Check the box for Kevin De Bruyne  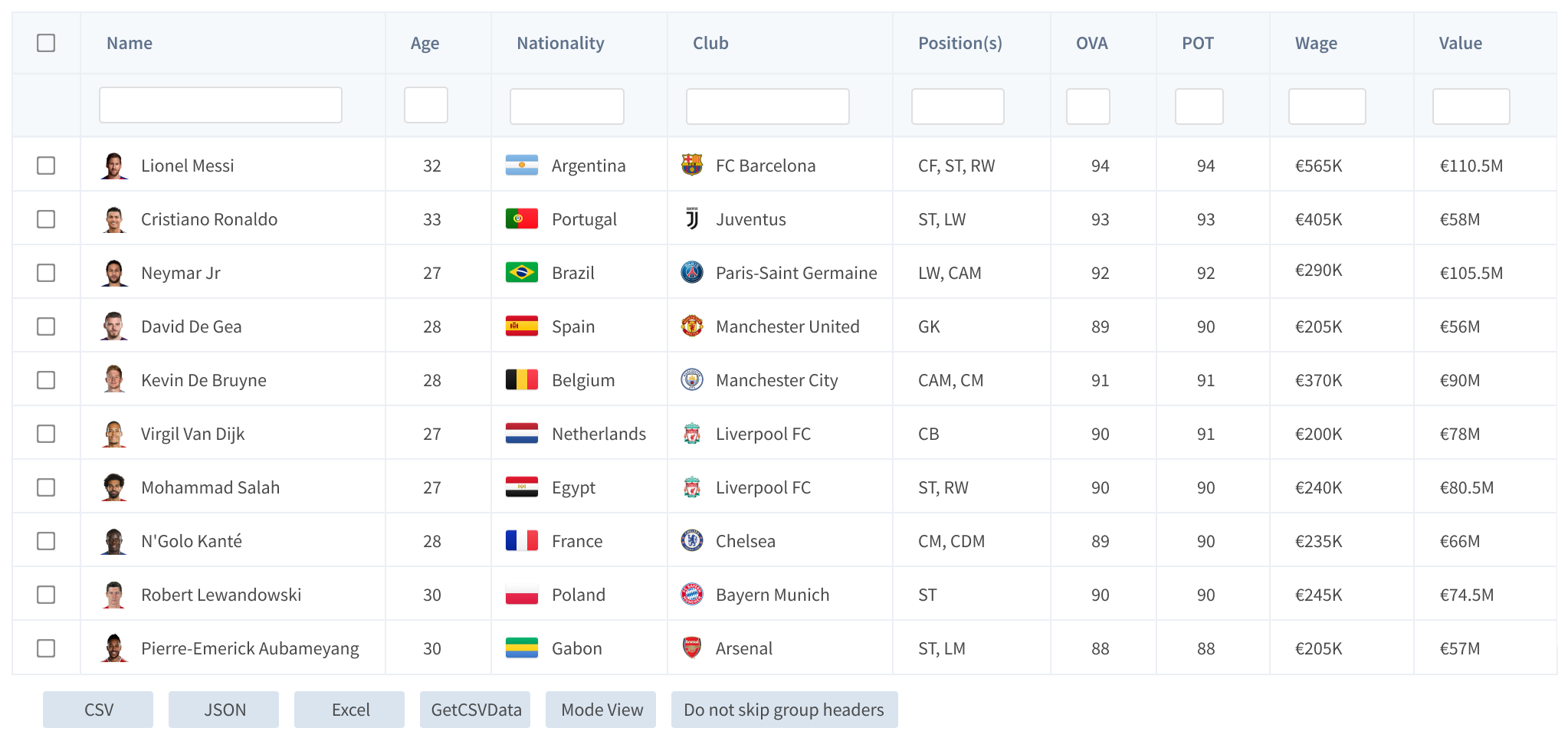46,380
